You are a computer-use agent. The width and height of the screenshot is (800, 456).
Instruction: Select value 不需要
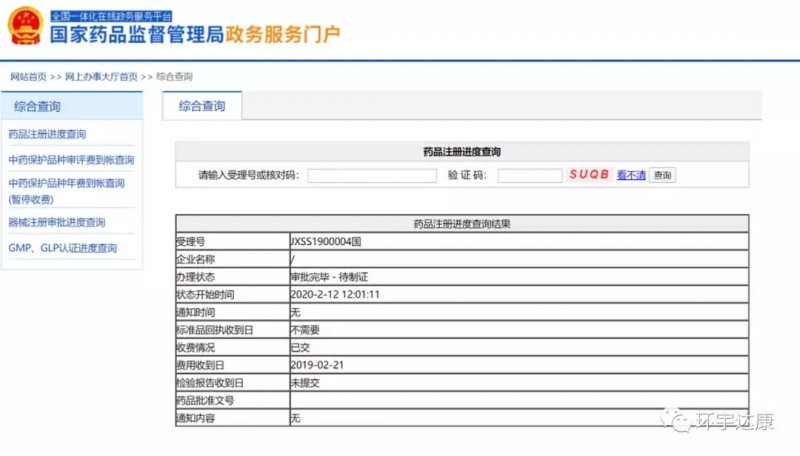pyautogui.click(x=305, y=330)
